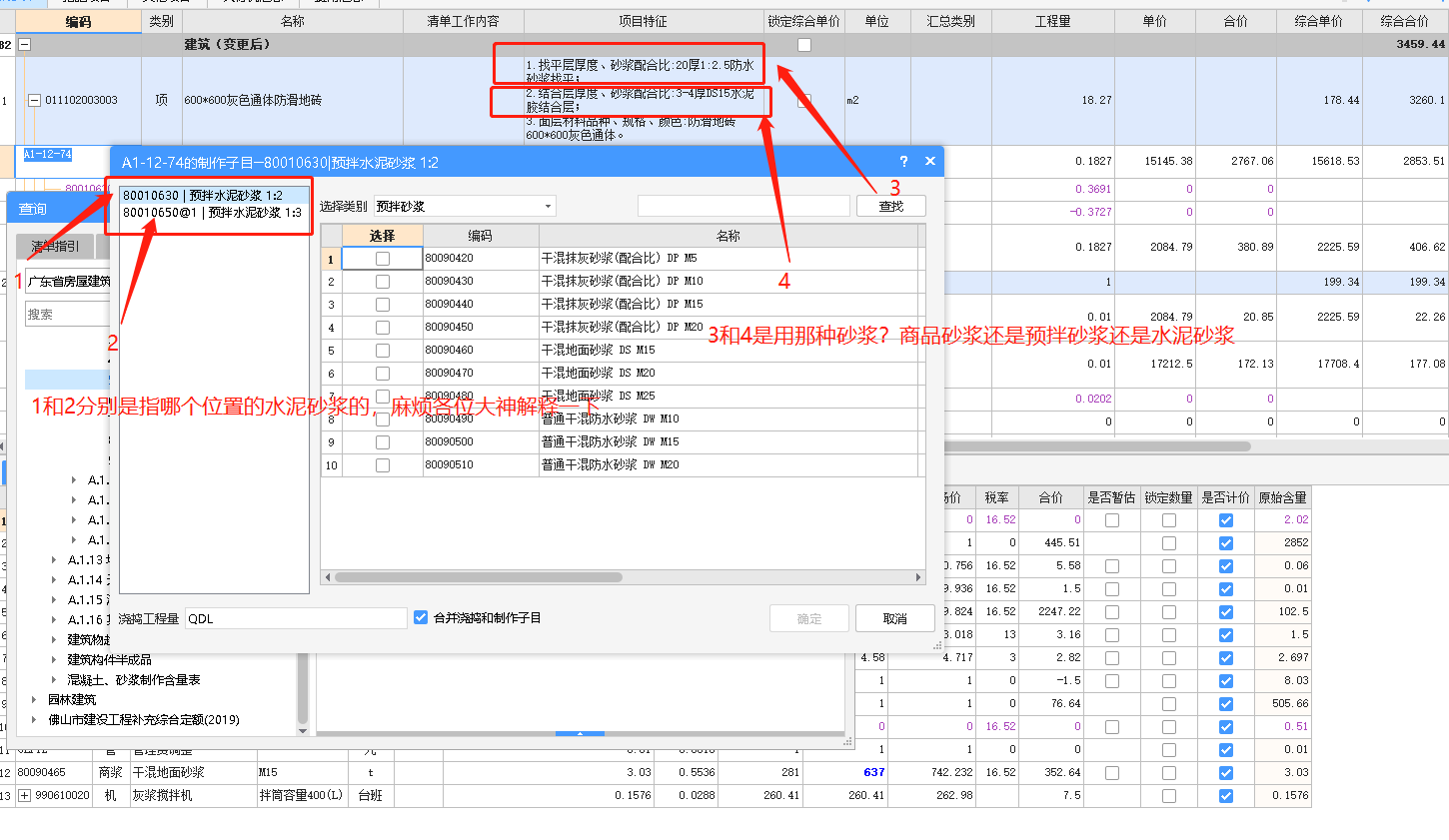Click right arrow of dialog horizontal scrollbar
Viewport: 1449px width, 840px height.
(918, 577)
